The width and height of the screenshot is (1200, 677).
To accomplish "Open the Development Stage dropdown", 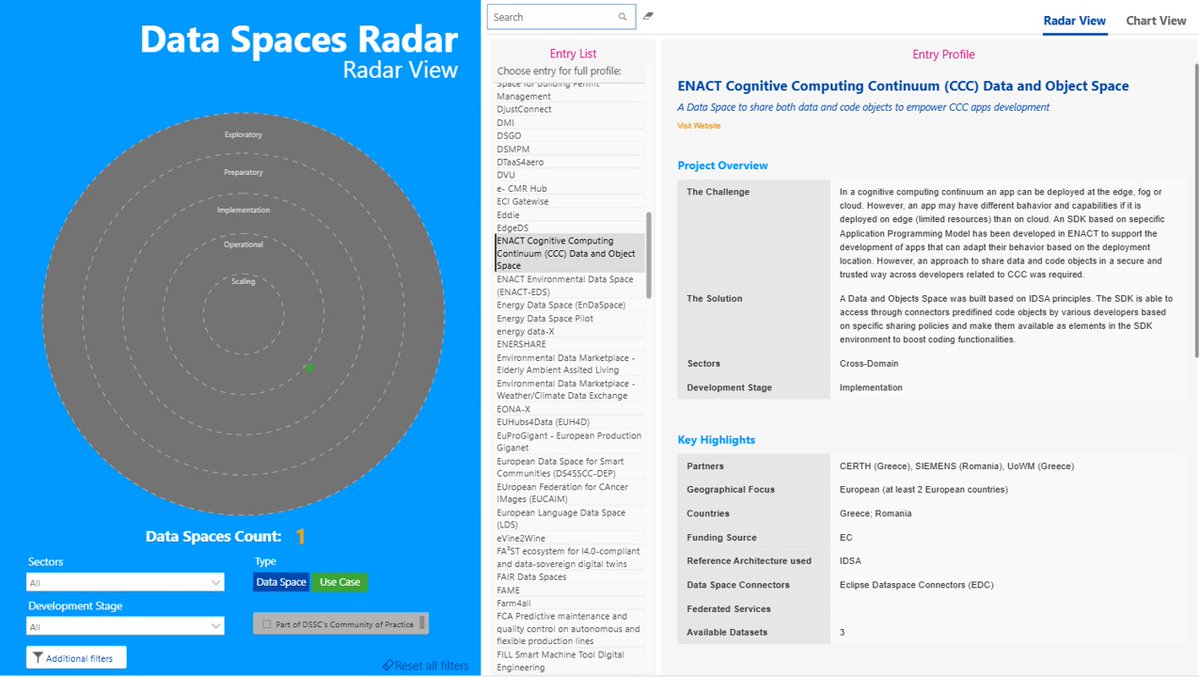I will pos(126,627).
